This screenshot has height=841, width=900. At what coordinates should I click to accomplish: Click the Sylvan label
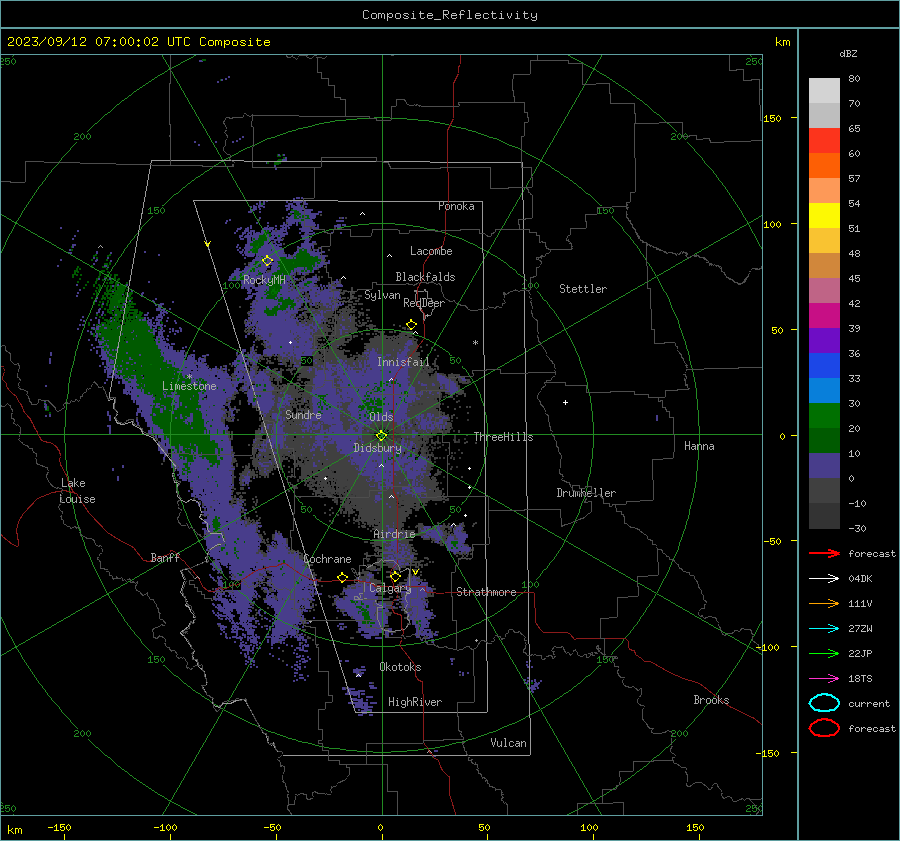(382, 295)
